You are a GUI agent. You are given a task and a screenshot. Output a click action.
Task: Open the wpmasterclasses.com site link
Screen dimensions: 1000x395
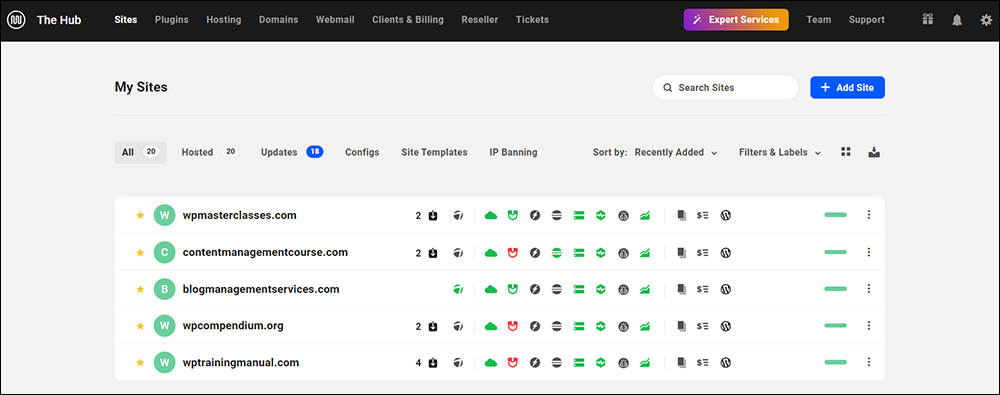240,215
